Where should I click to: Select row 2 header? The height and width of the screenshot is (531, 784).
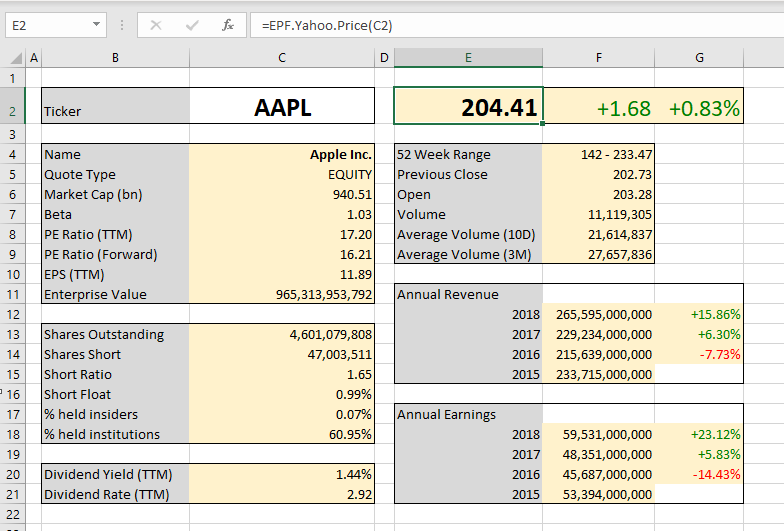click(12, 106)
